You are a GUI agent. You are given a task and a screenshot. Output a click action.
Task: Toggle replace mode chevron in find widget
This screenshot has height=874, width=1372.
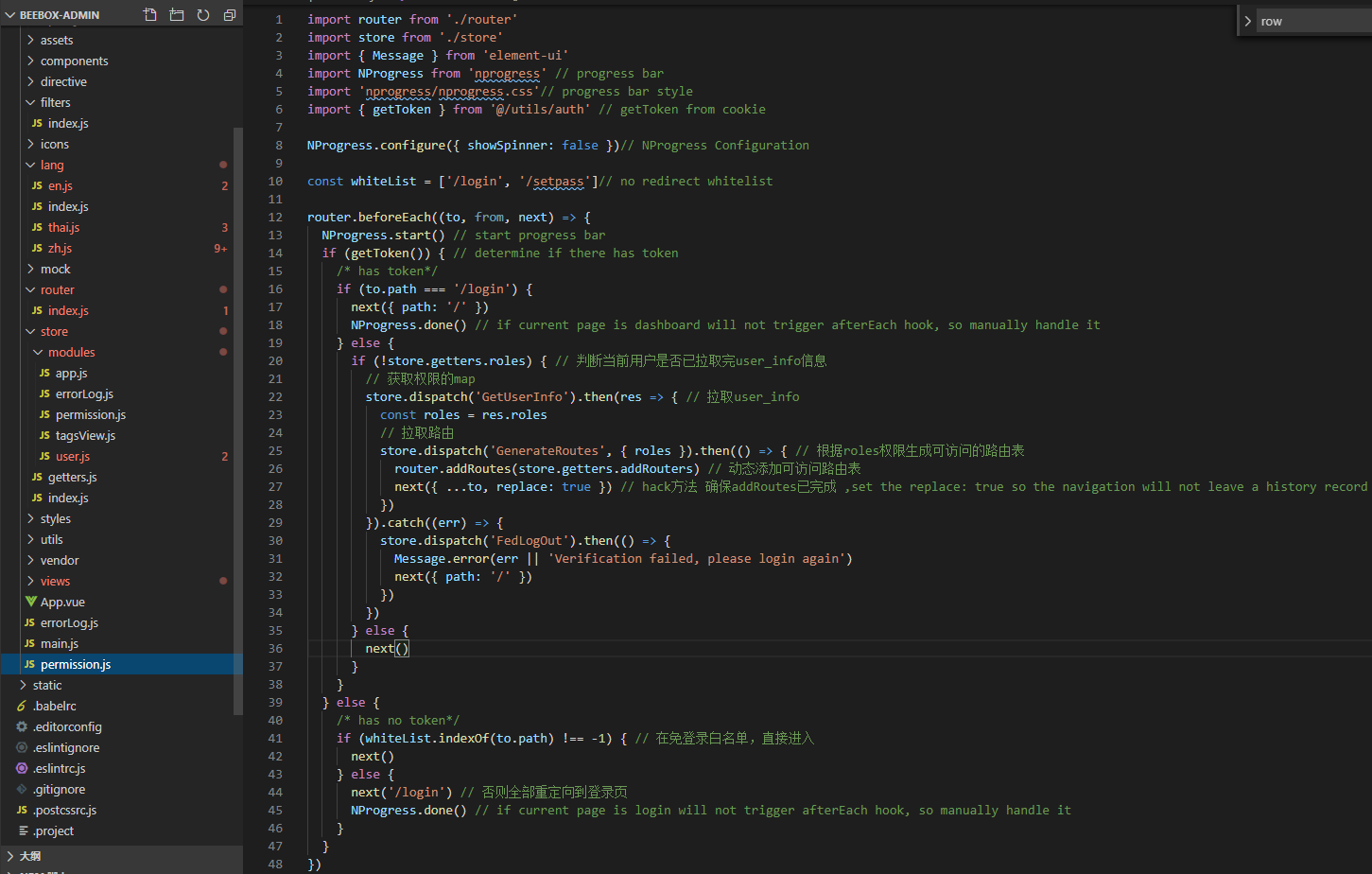pos(1248,21)
